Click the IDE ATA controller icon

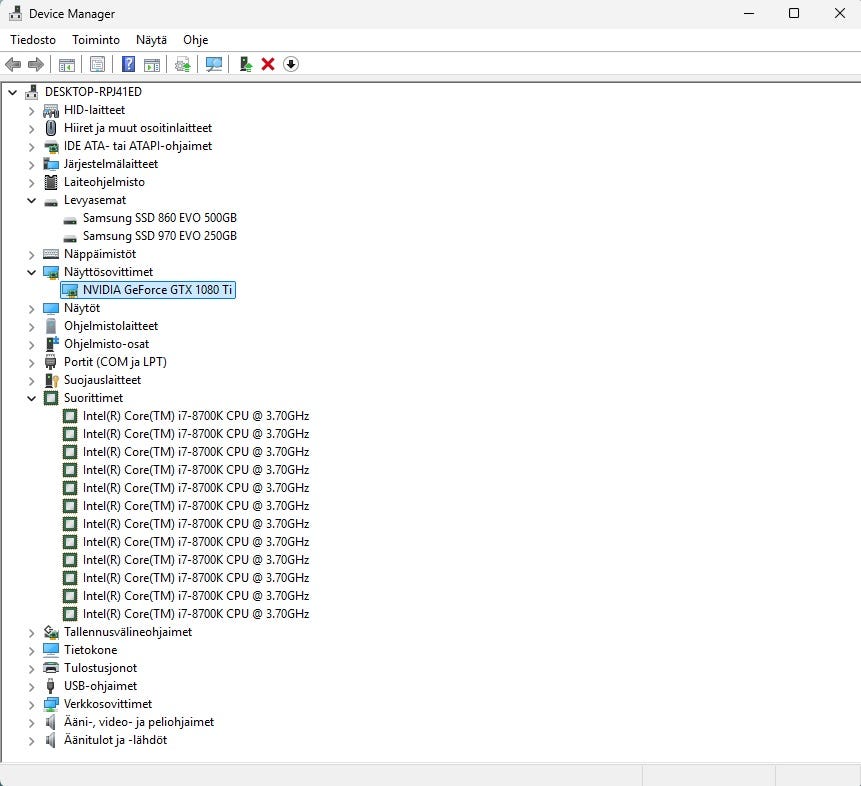(x=51, y=147)
